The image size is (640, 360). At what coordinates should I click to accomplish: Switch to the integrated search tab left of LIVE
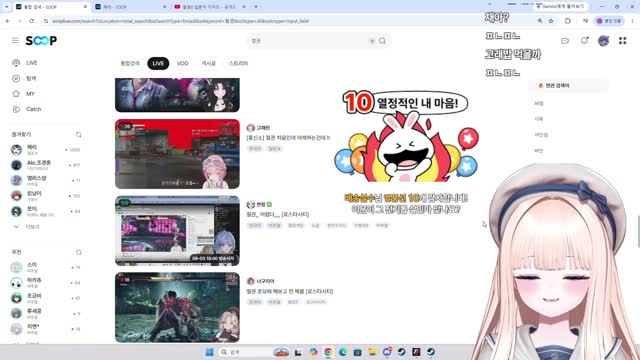point(130,63)
